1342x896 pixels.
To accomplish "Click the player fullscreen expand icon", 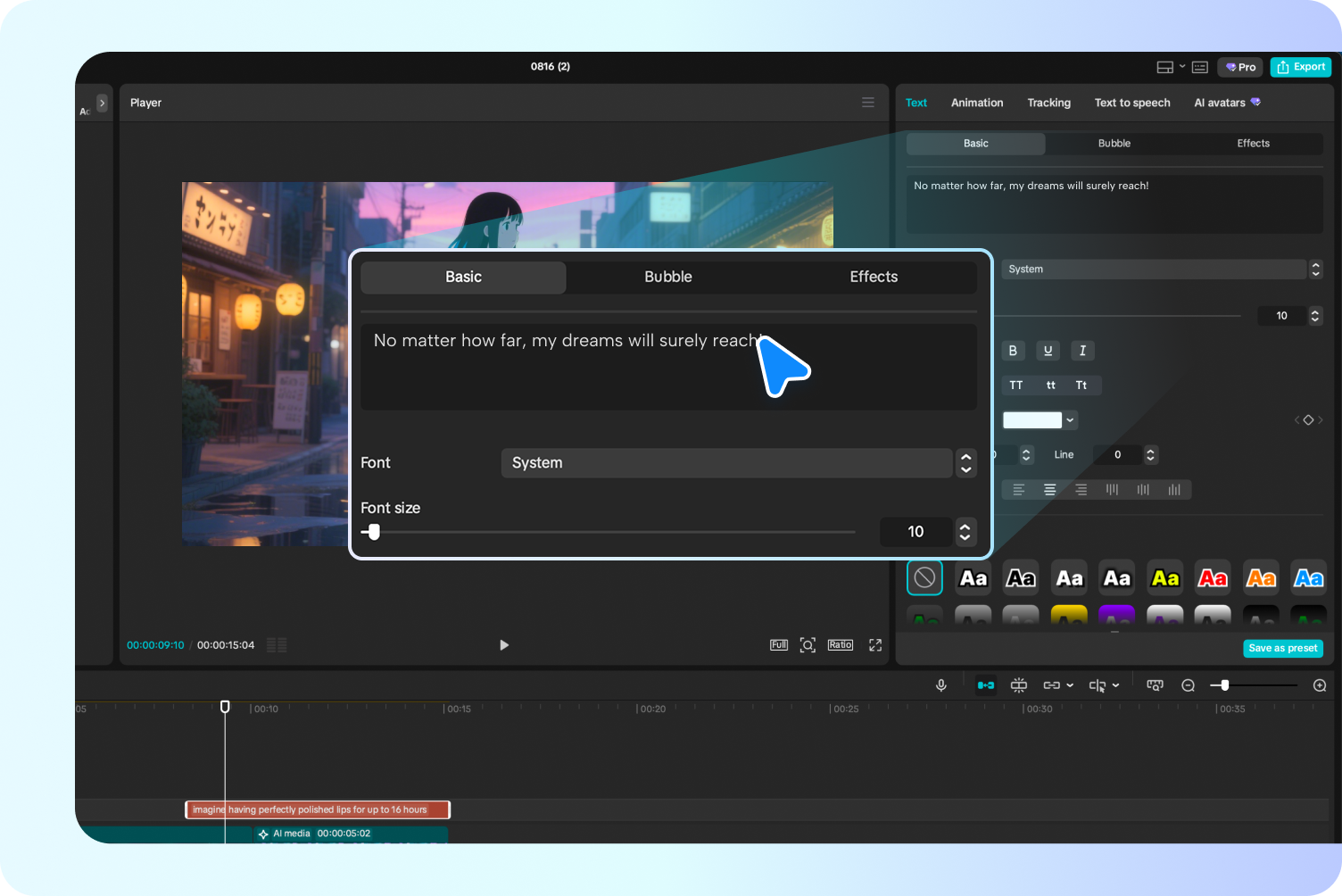I will [x=875, y=645].
